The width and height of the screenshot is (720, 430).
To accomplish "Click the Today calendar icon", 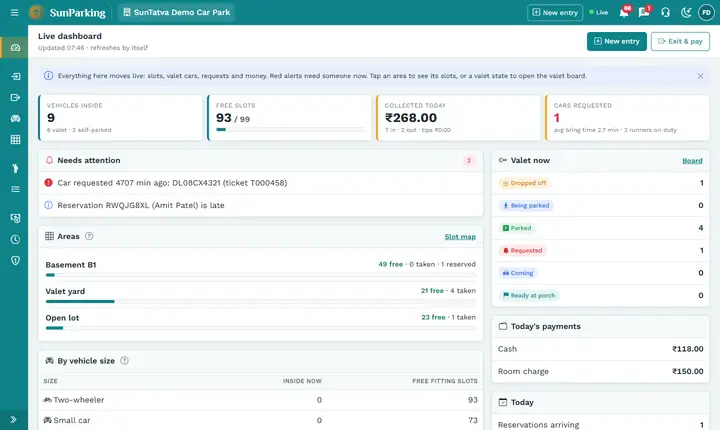I will coord(503,402).
